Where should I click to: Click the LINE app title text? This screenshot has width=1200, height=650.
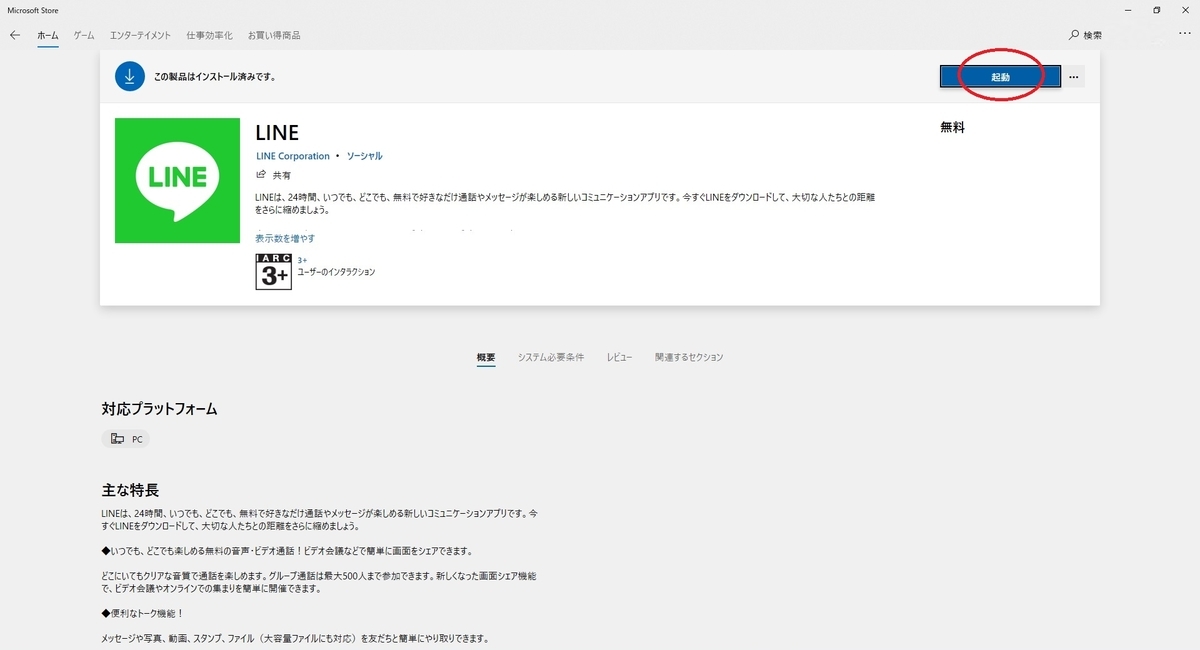(x=277, y=132)
